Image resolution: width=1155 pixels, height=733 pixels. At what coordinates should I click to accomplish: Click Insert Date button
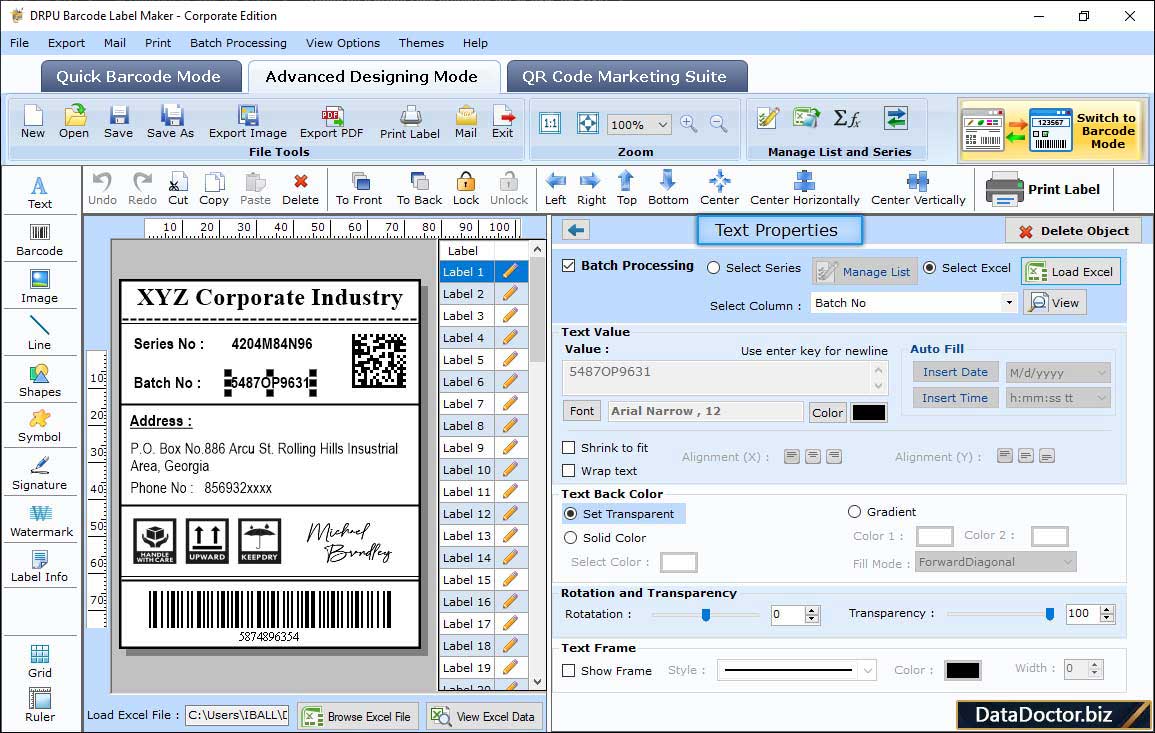(955, 372)
